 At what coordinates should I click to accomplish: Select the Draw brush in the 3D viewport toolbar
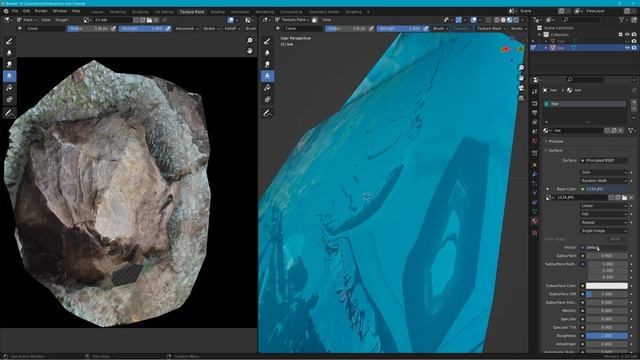[267, 41]
